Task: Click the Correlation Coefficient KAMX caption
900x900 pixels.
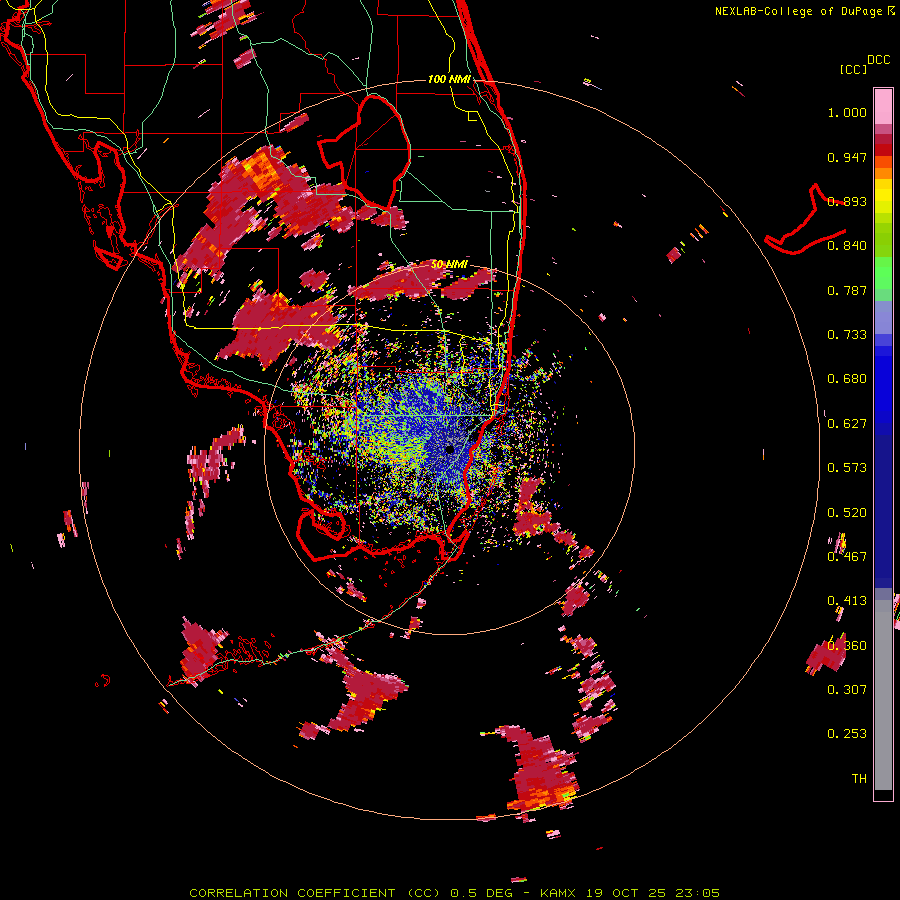Action: coord(454,893)
